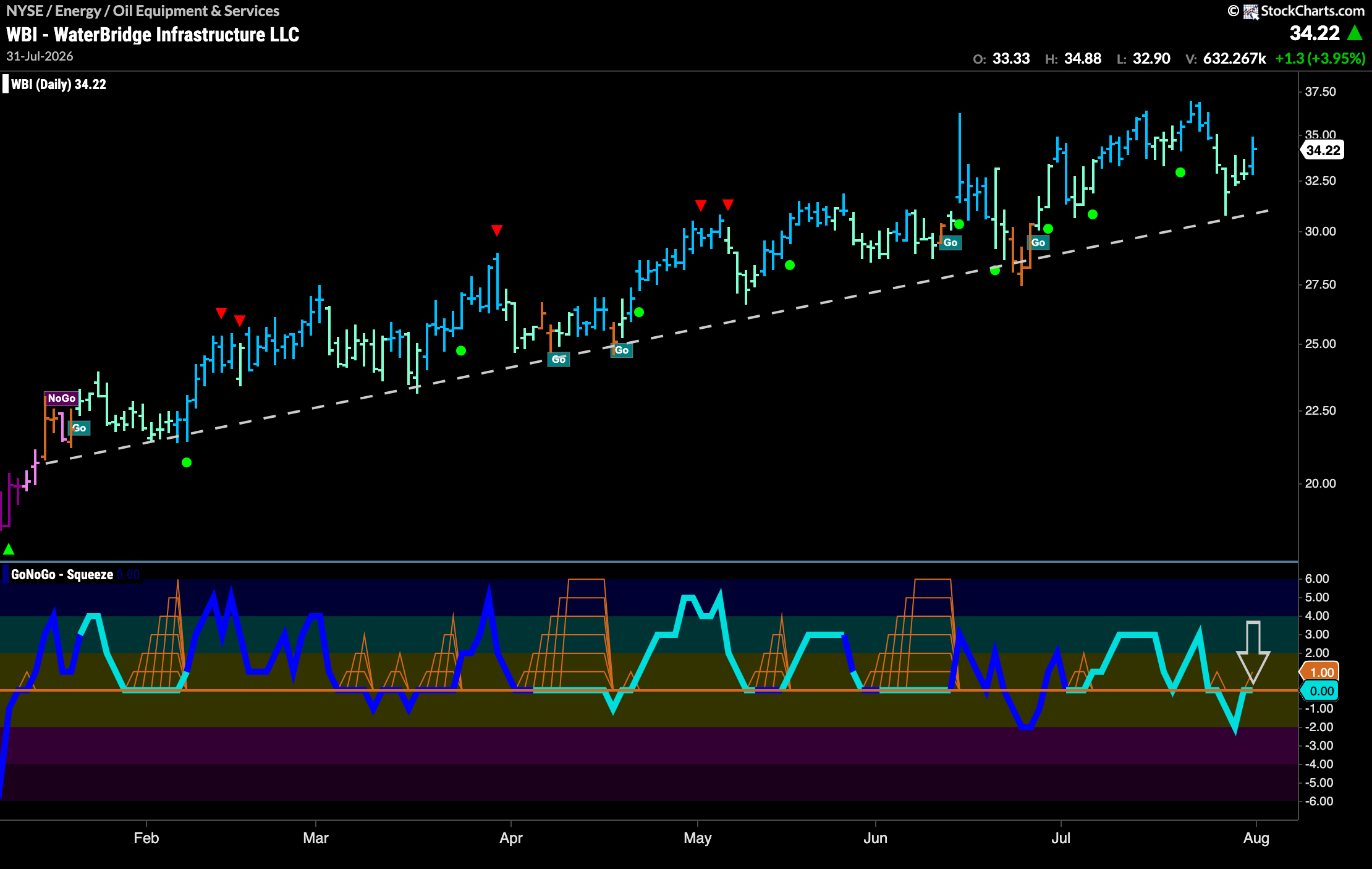The width and height of the screenshot is (1372, 869).
Task: Click the high value 34.88
Action: (1083, 59)
